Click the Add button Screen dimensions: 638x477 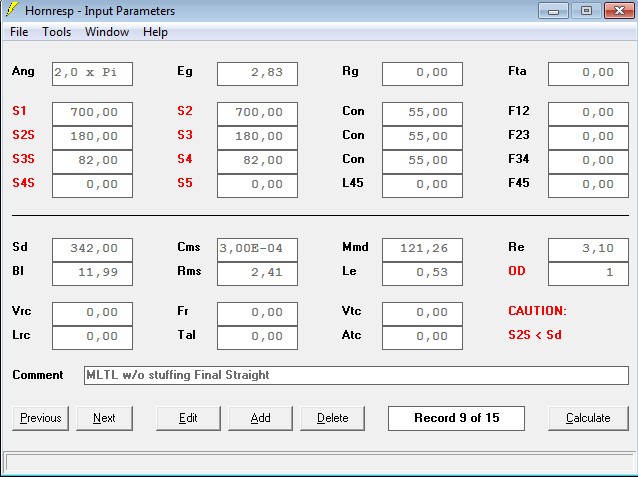click(x=260, y=418)
